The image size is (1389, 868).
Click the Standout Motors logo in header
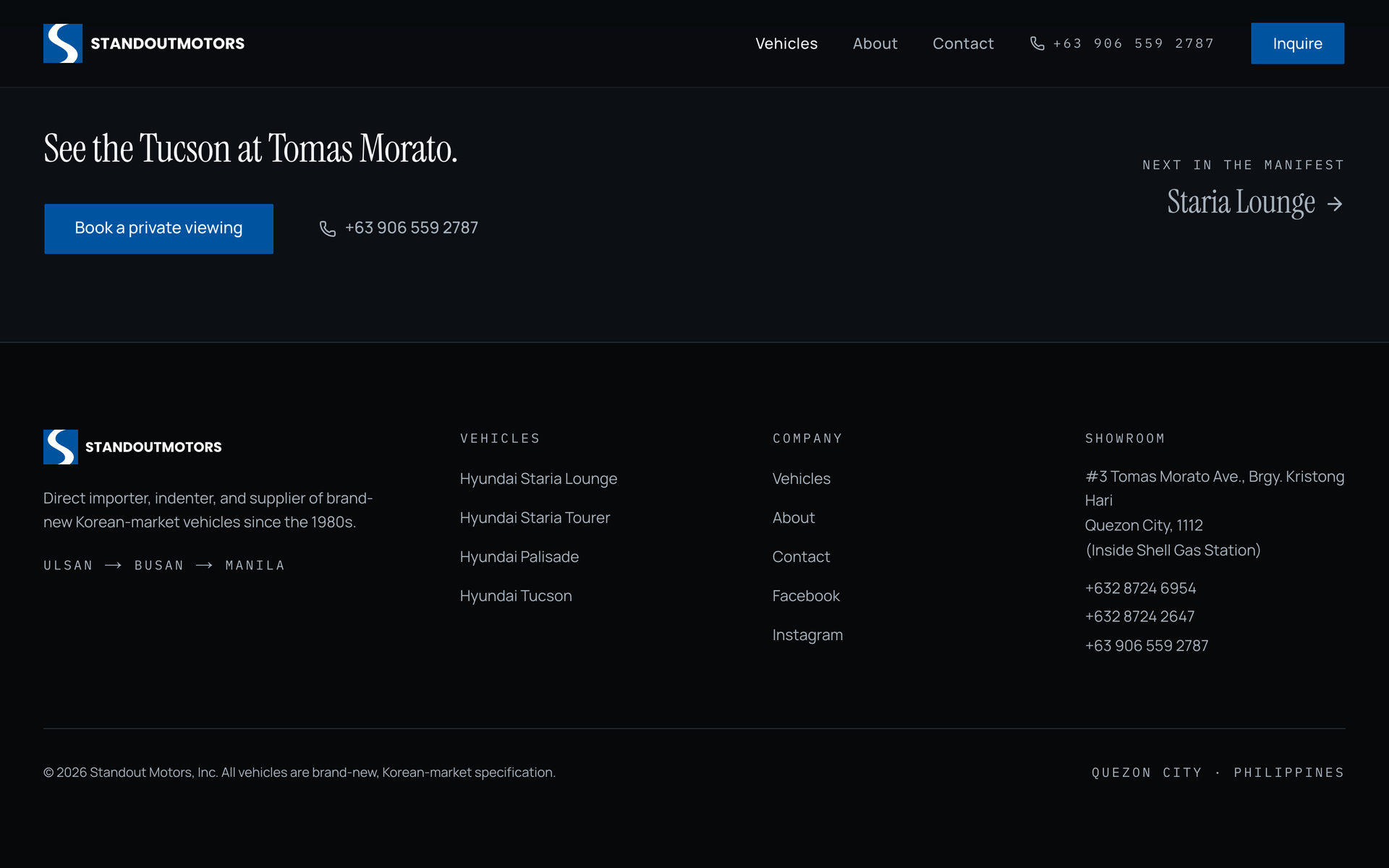pyautogui.click(x=144, y=43)
